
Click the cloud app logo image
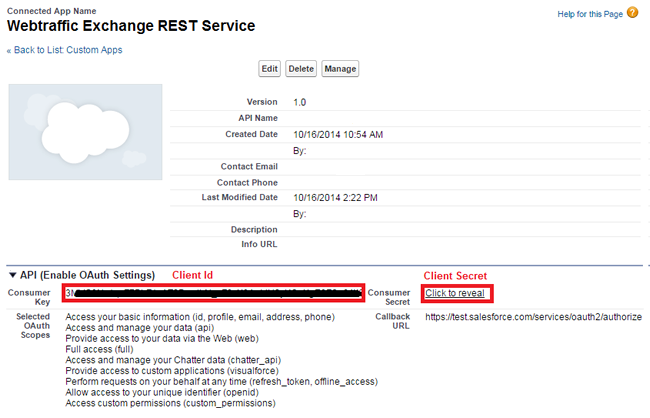click(x=85, y=132)
